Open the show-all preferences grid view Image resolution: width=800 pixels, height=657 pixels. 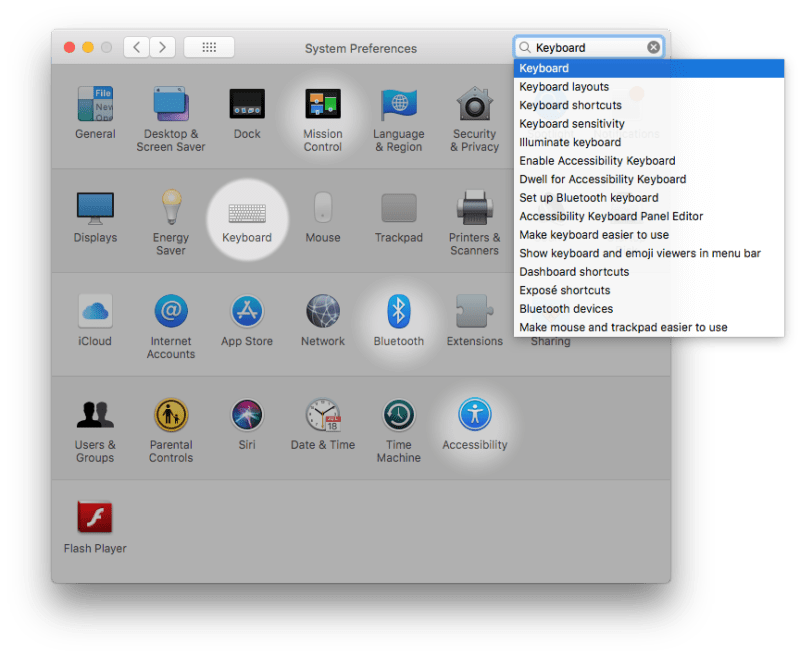pos(208,47)
